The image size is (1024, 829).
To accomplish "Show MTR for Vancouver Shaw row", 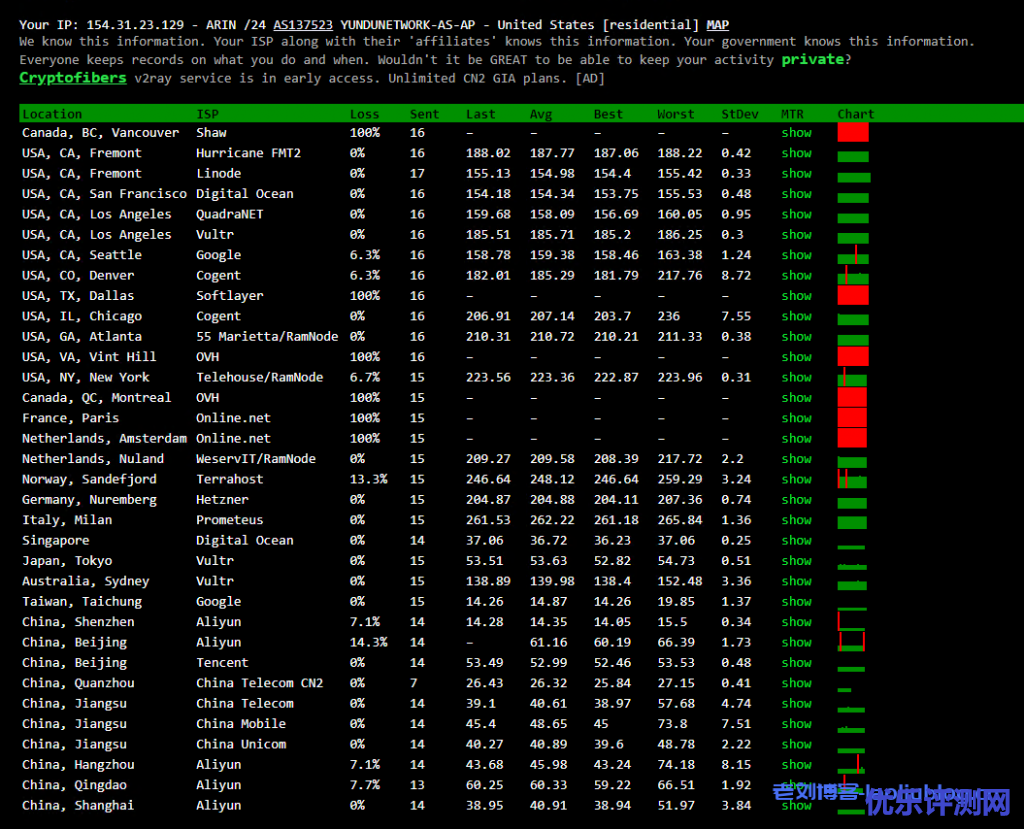I will click(x=796, y=133).
